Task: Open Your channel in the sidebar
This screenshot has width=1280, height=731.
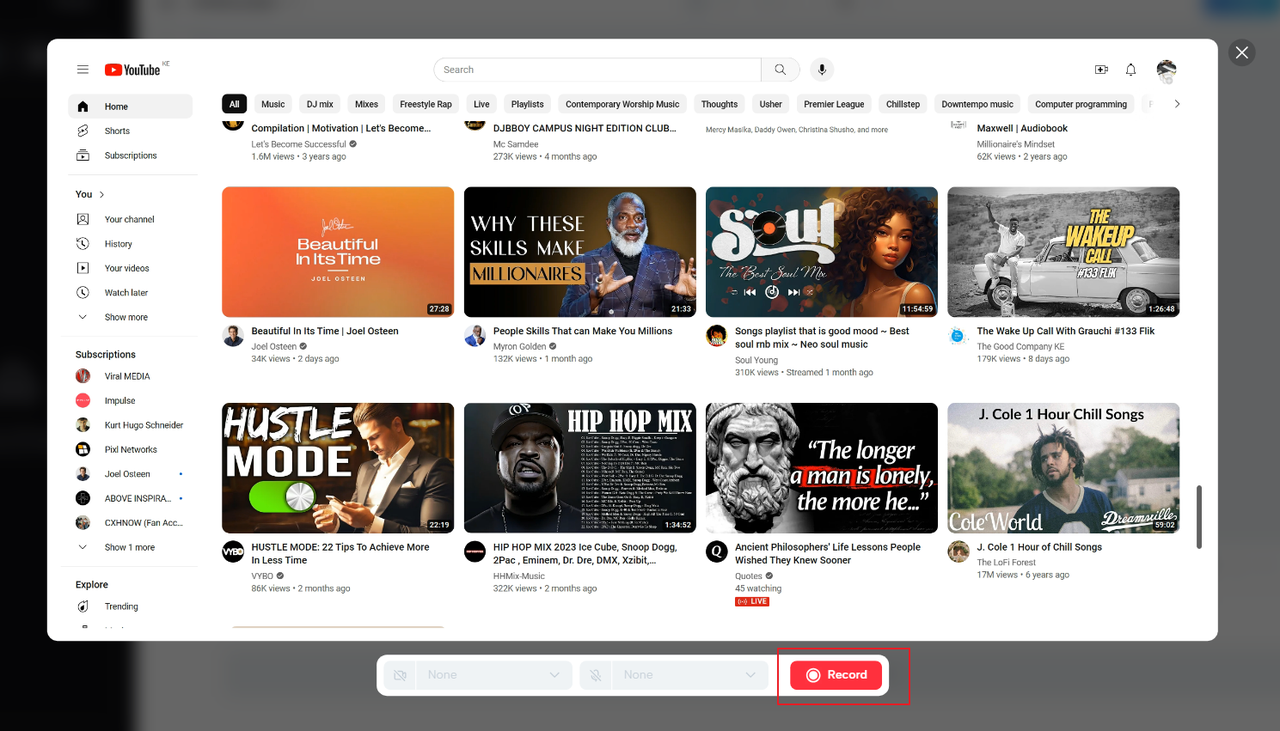Action: coord(130,220)
